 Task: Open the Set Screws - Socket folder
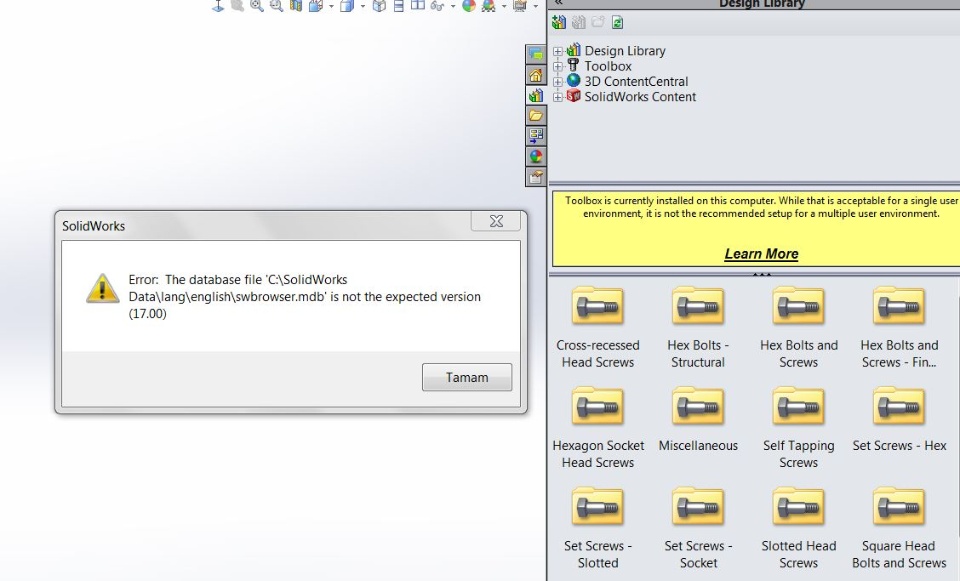tap(698, 528)
